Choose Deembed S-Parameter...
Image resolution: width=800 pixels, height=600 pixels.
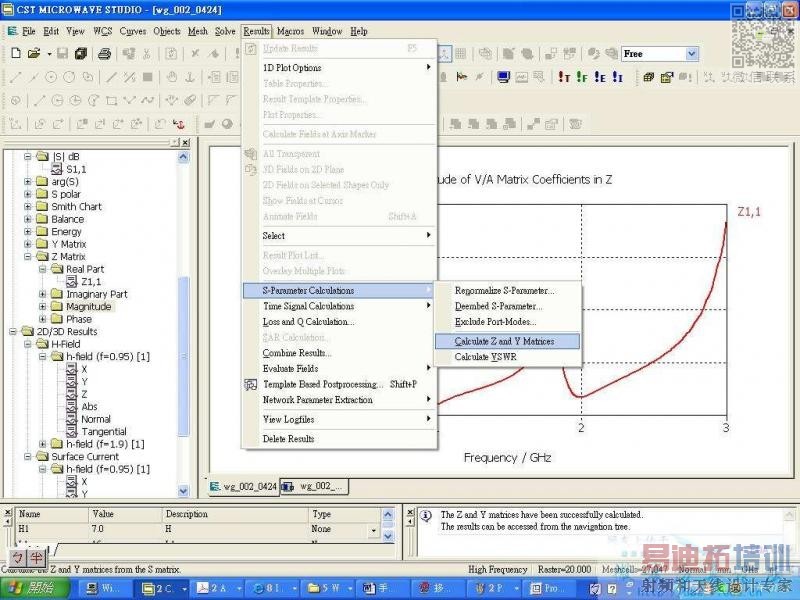pos(507,307)
